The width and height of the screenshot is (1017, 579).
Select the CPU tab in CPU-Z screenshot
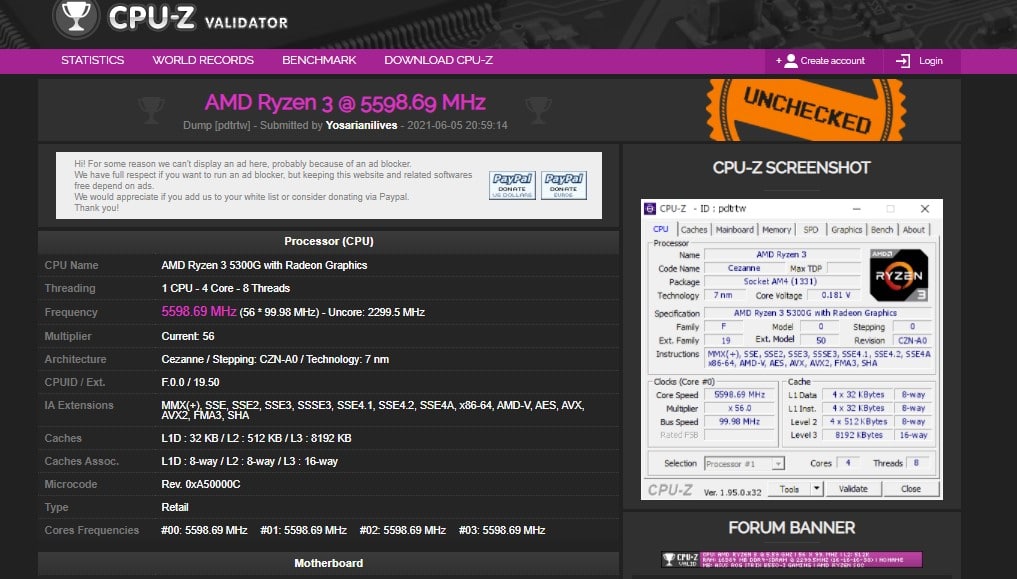pyautogui.click(x=661, y=230)
